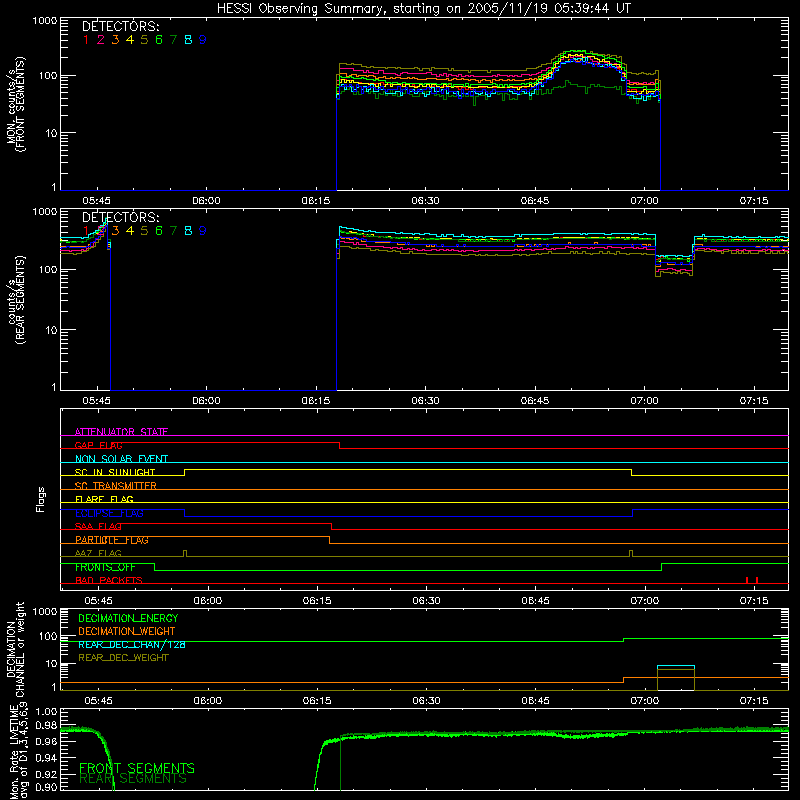Click the 1000 value on the decimation axis
Image resolution: width=800 pixels, height=800 pixels.
[x=45, y=612]
